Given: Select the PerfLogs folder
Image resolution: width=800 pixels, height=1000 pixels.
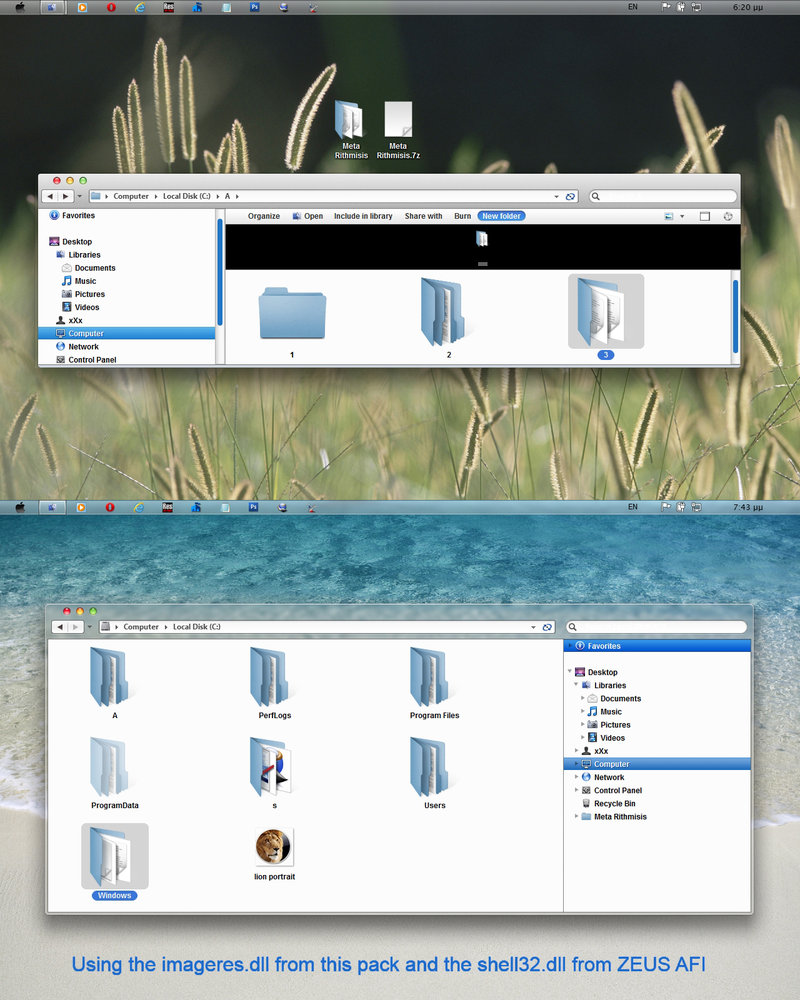Looking at the screenshot, I should [x=274, y=683].
